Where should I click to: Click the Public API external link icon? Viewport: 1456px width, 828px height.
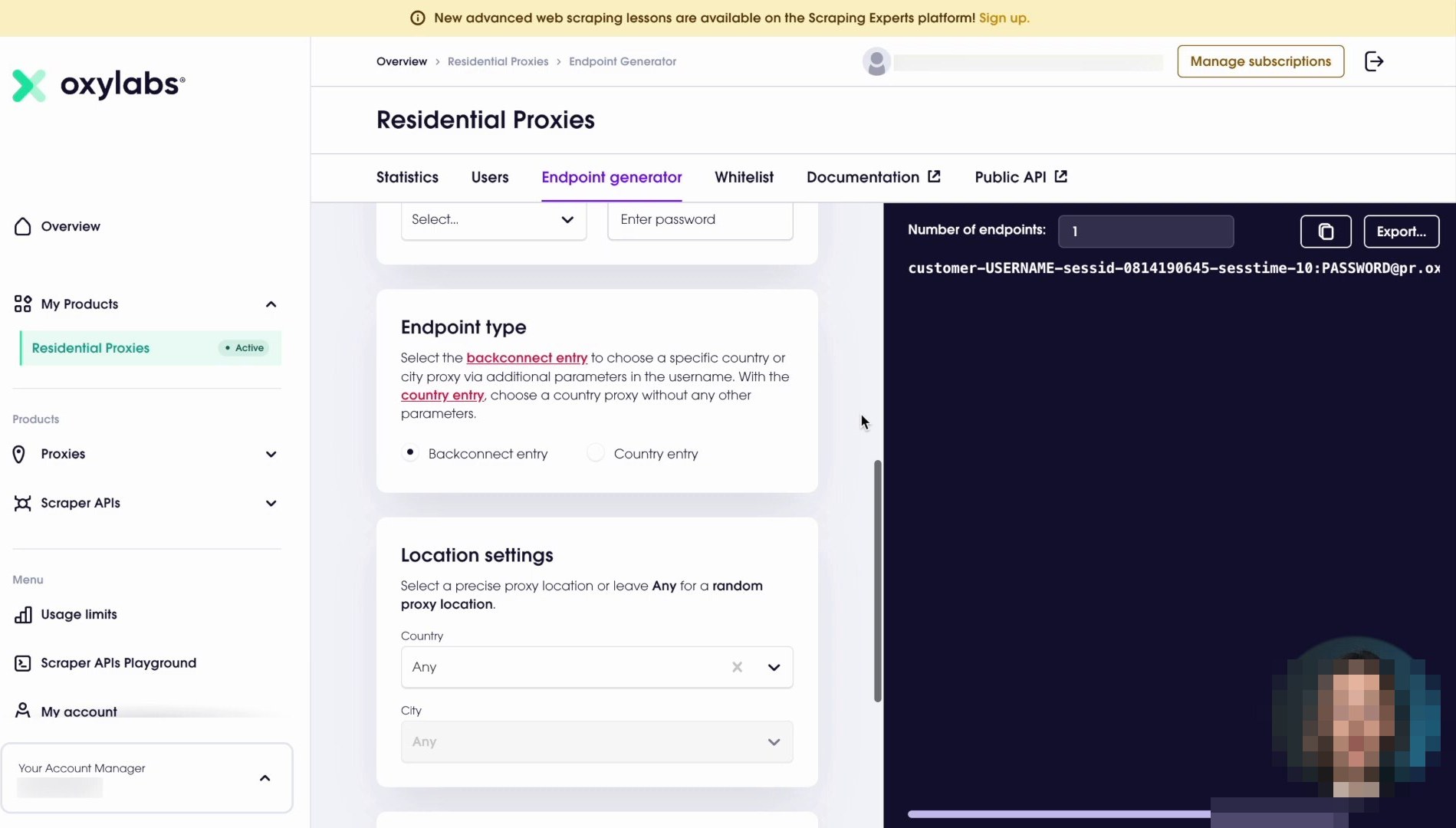click(x=1061, y=176)
